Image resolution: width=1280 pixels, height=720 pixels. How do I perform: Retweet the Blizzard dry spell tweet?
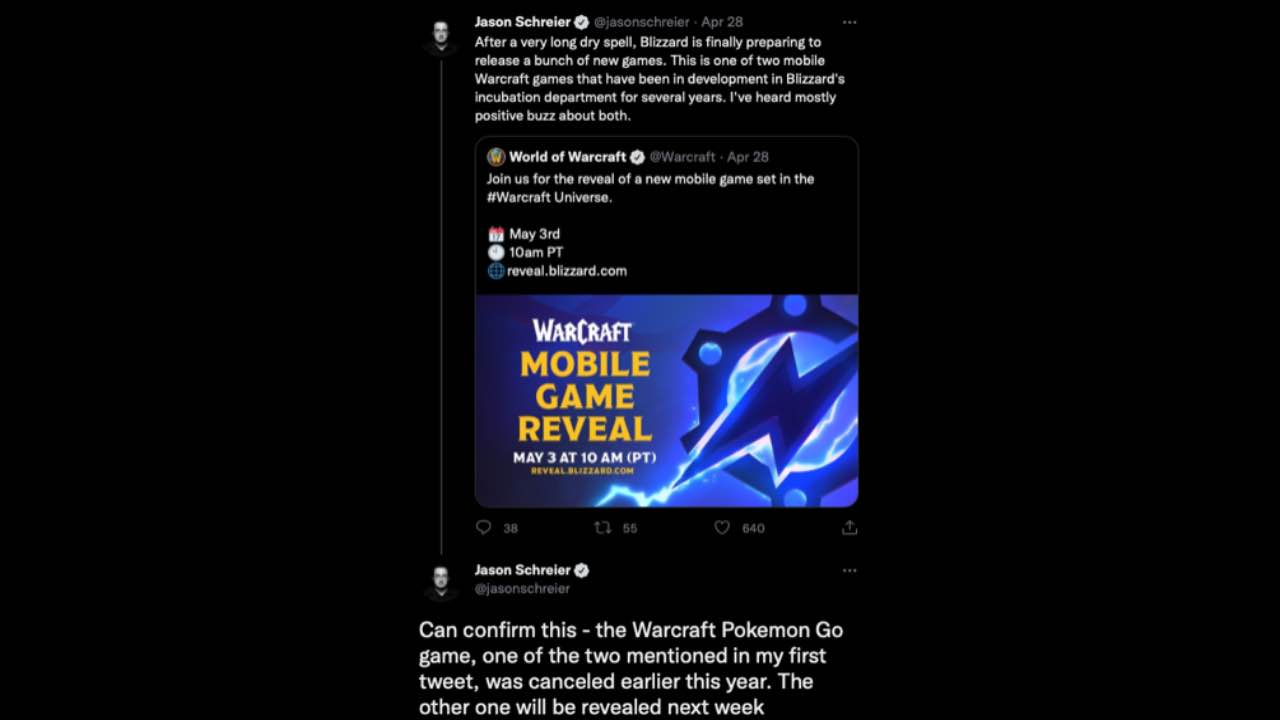(602, 527)
